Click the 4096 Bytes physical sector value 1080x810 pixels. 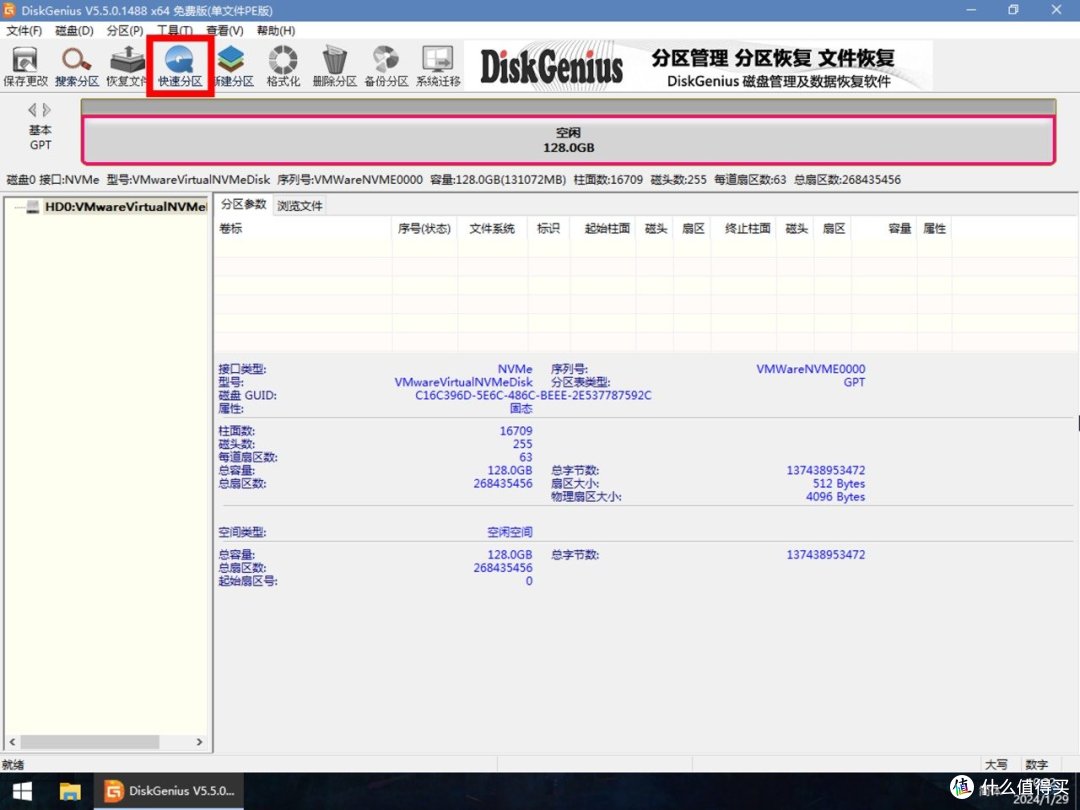835,497
